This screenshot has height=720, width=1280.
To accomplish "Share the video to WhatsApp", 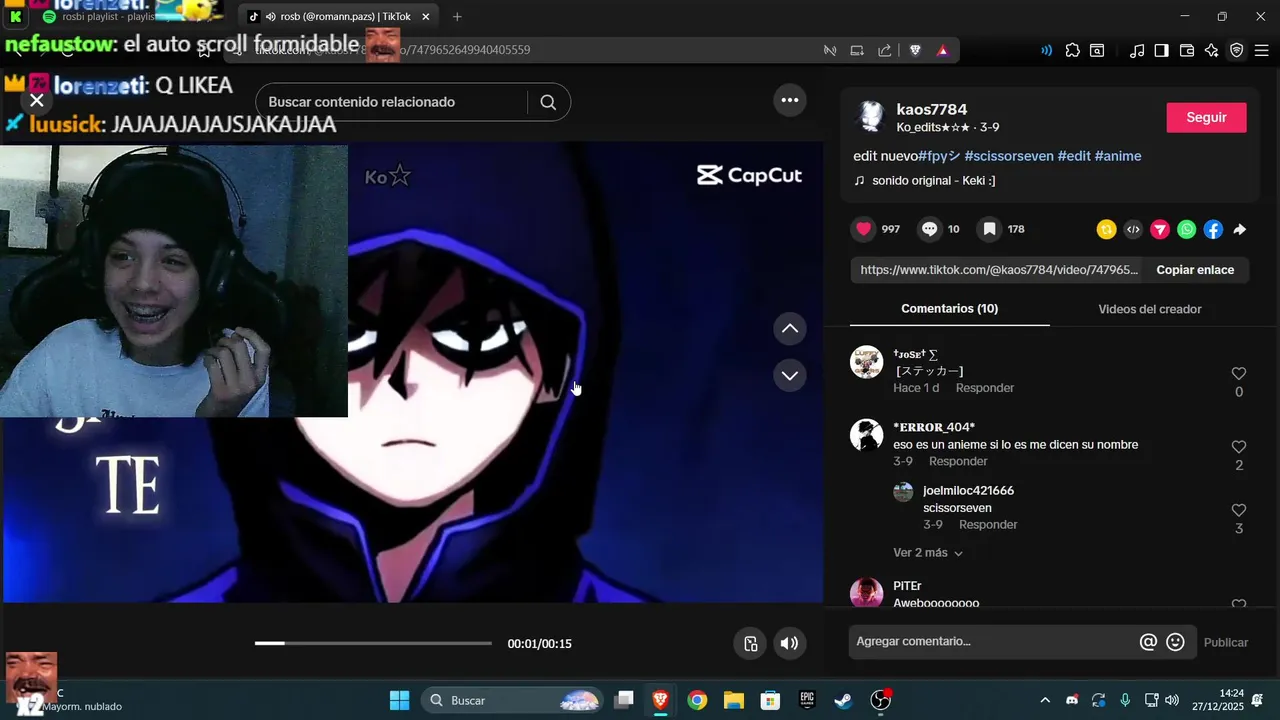I will [x=1186, y=230].
